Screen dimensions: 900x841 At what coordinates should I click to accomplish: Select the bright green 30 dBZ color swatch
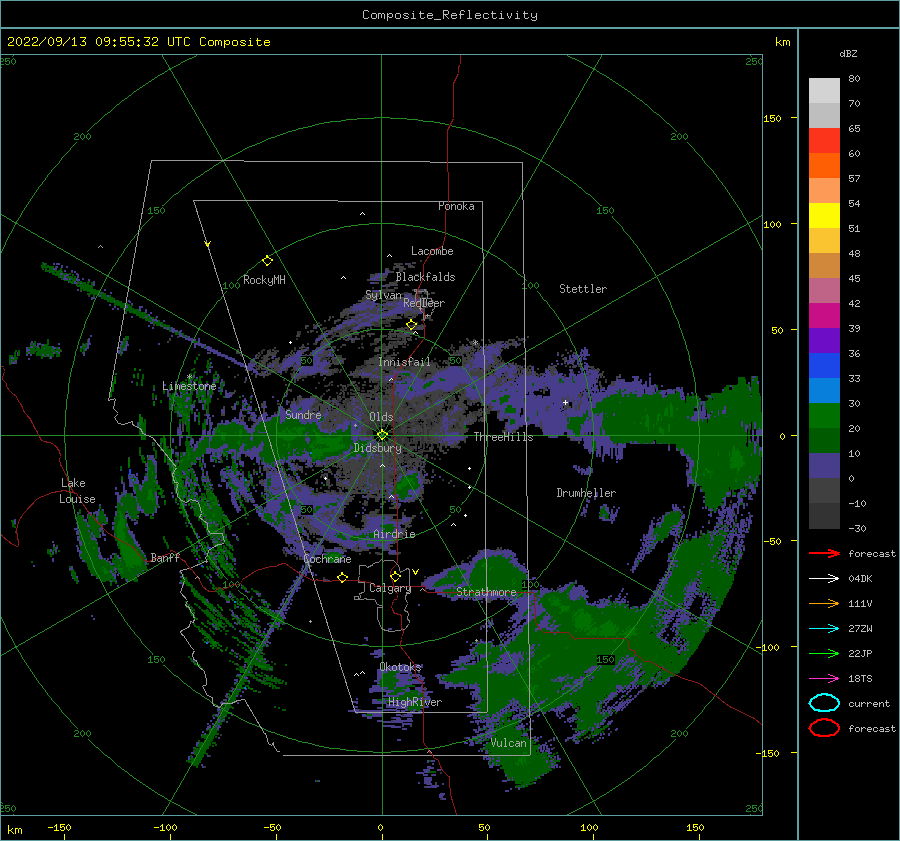click(x=824, y=415)
